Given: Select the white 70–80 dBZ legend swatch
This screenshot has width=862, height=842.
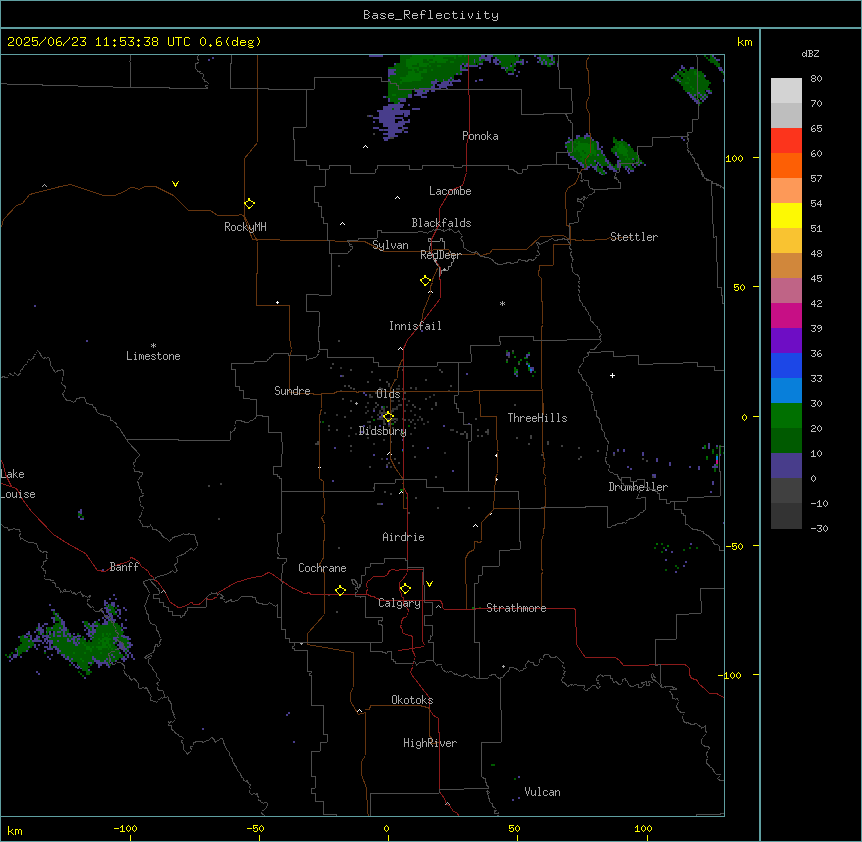Looking at the screenshot, I should pos(786,90).
